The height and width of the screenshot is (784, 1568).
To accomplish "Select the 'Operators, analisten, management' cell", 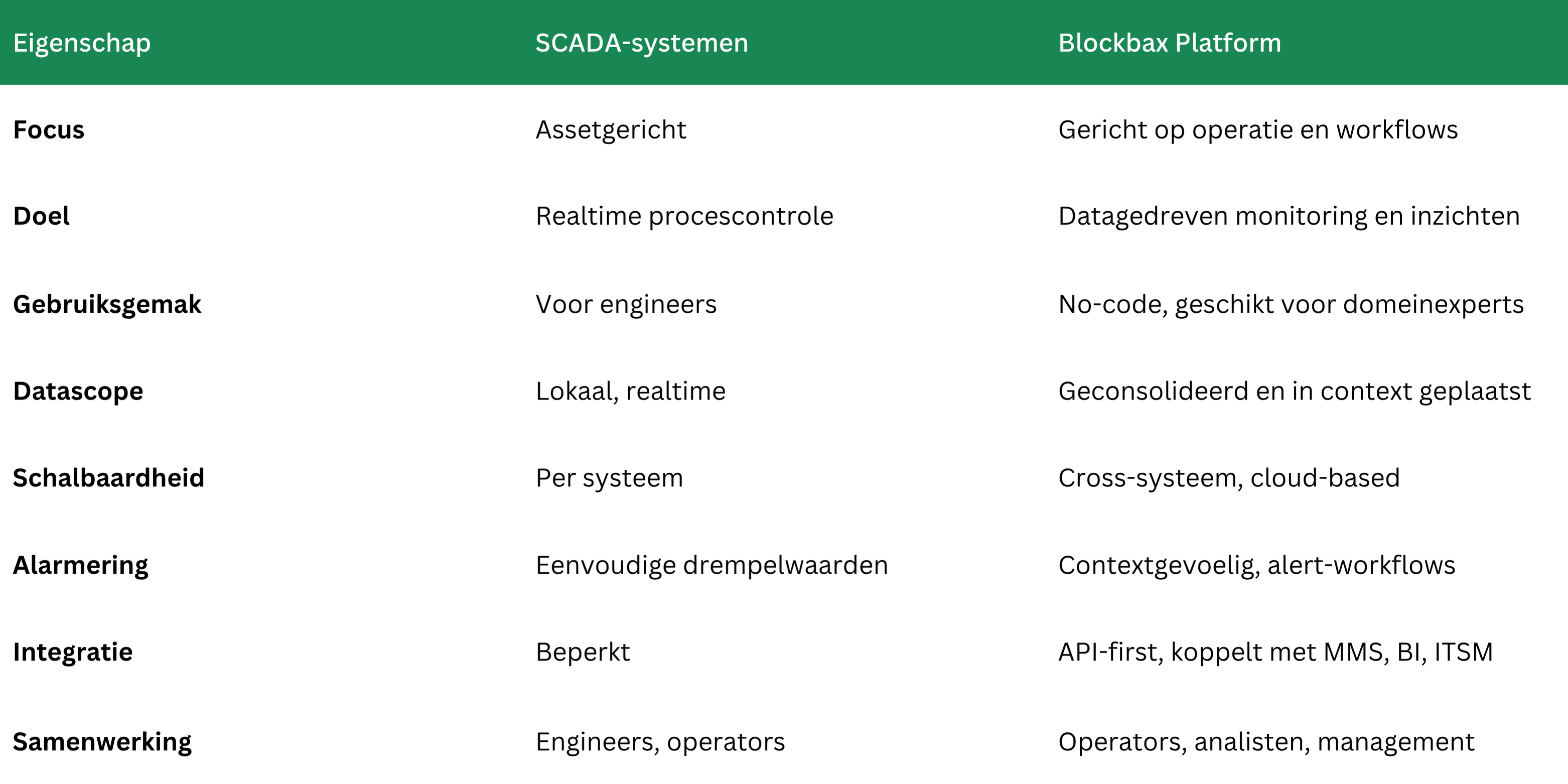I will [x=1266, y=741].
